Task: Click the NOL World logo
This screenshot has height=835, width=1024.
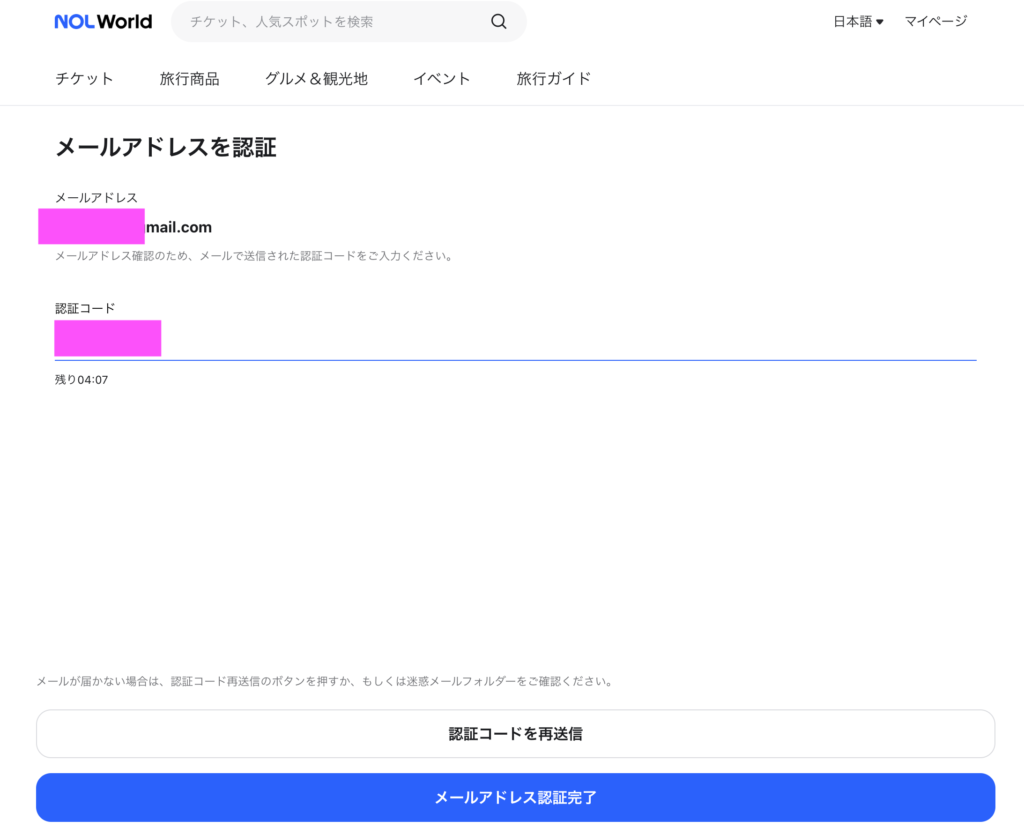Action: pyautogui.click(x=103, y=21)
